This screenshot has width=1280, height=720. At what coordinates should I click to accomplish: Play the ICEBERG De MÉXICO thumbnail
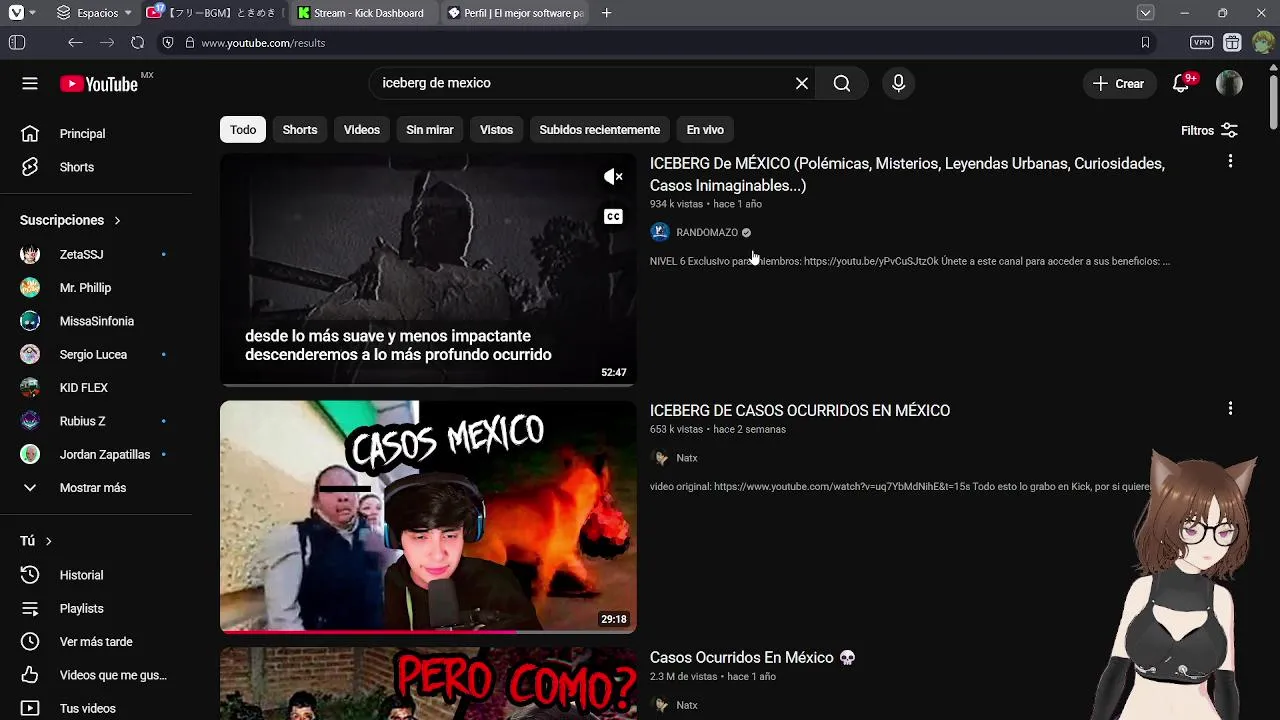(428, 269)
